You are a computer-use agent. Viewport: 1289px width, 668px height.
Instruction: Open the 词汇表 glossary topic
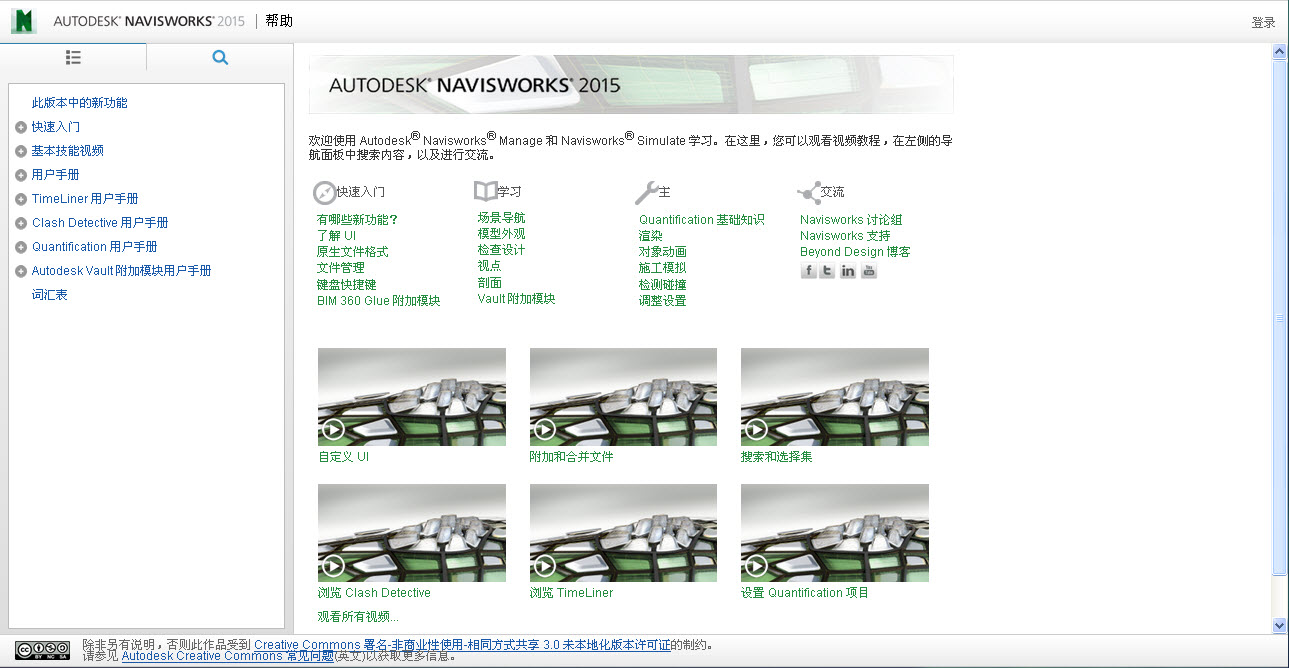[50, 295]
